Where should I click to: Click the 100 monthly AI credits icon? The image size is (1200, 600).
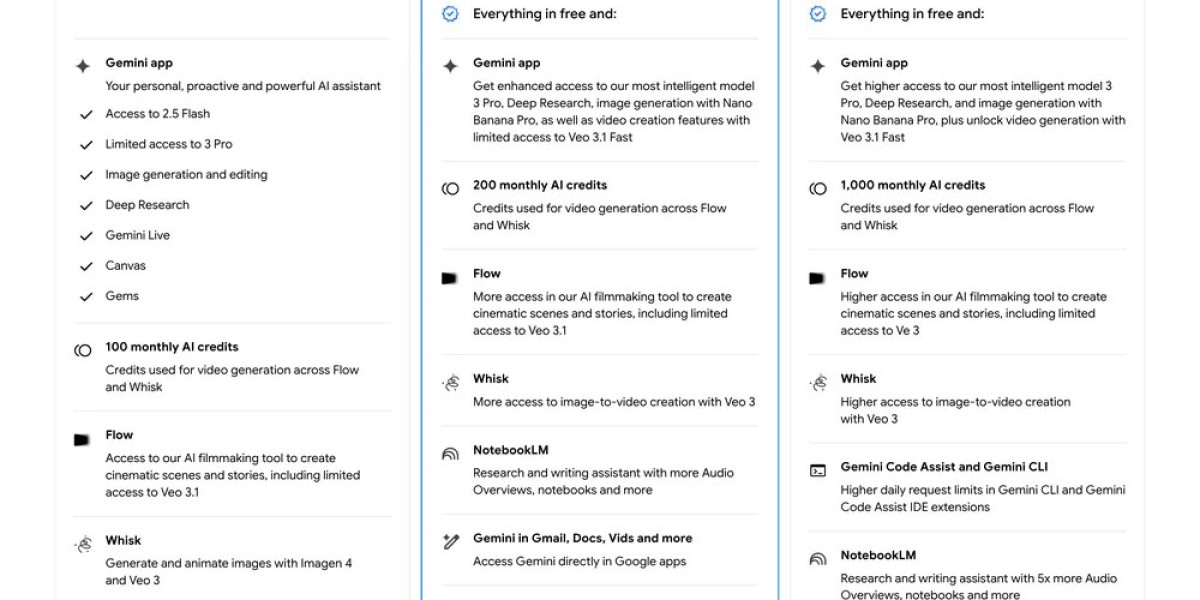83,350
